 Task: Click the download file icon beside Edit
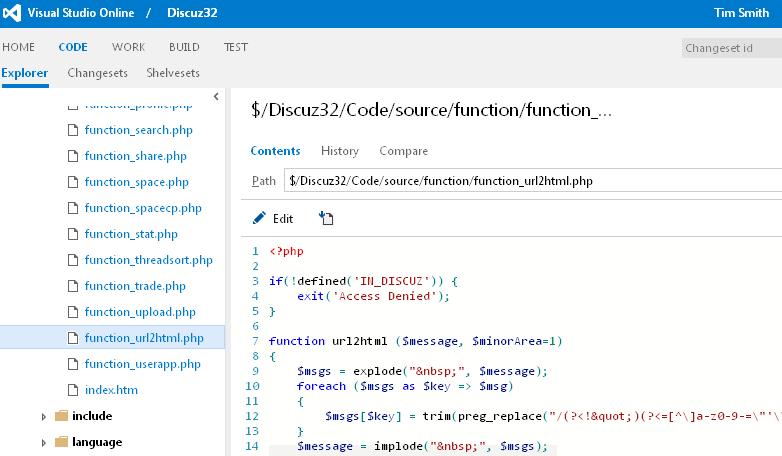(x=326, y=218)
